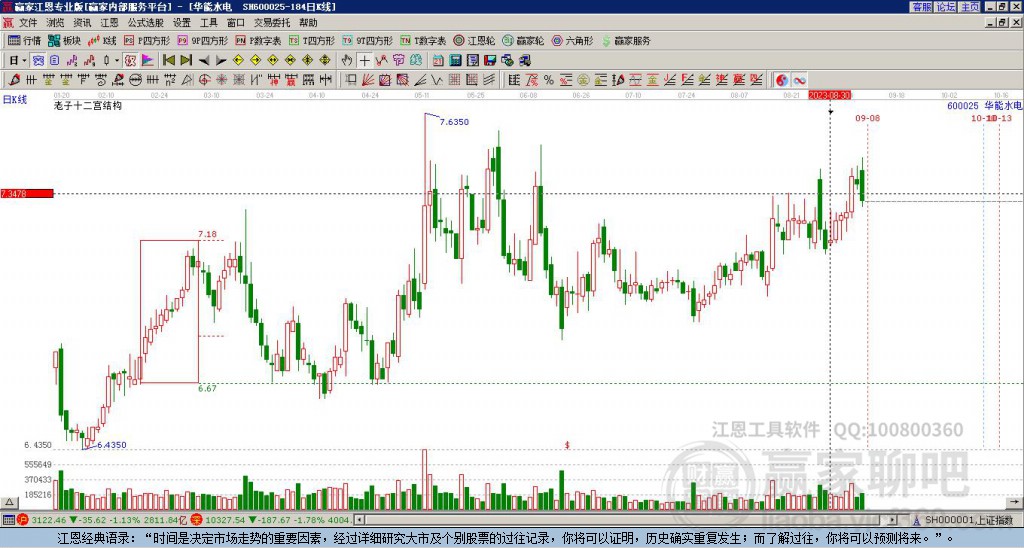The width and height of the screenshot is (1024, 548).
Task: Click the up triangle button at volume panel
Action: (8, 503)
